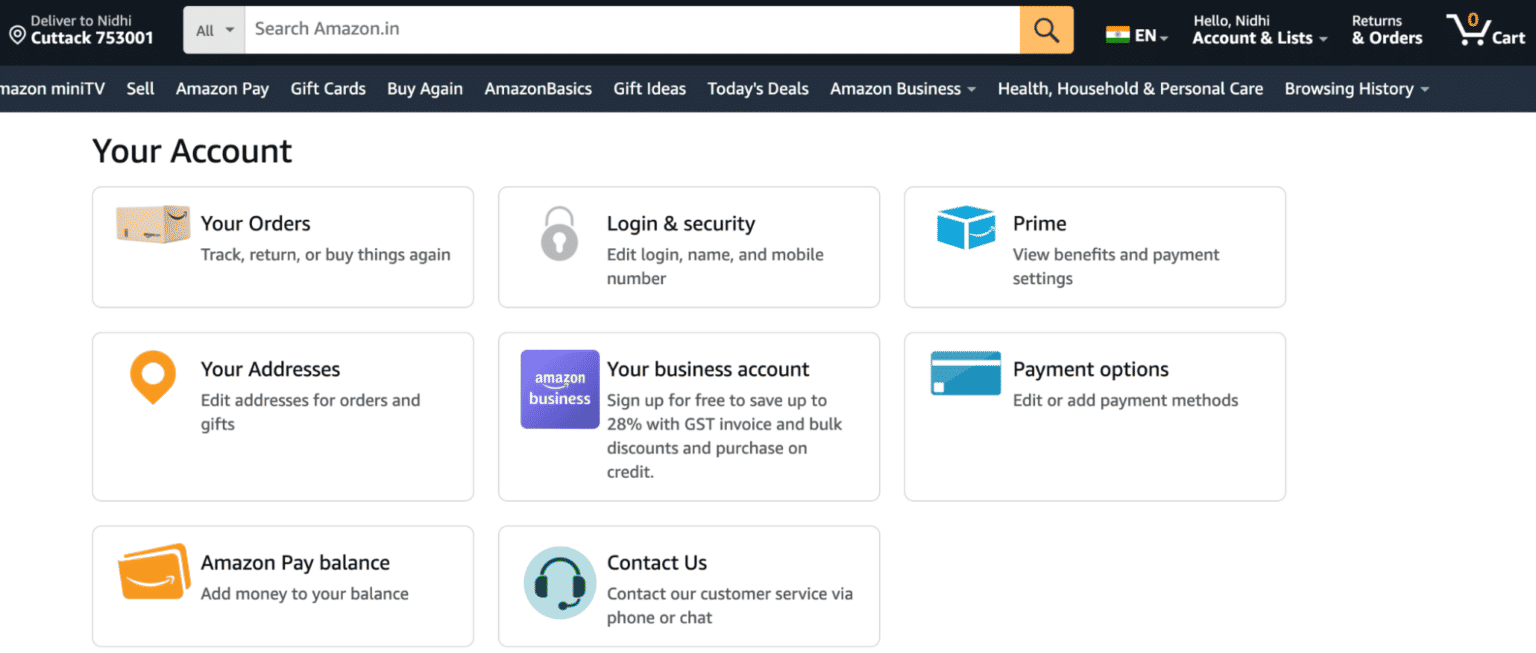1536x653 pixels.
Task: Click the Returns & Orders link
Action: 1386,29
